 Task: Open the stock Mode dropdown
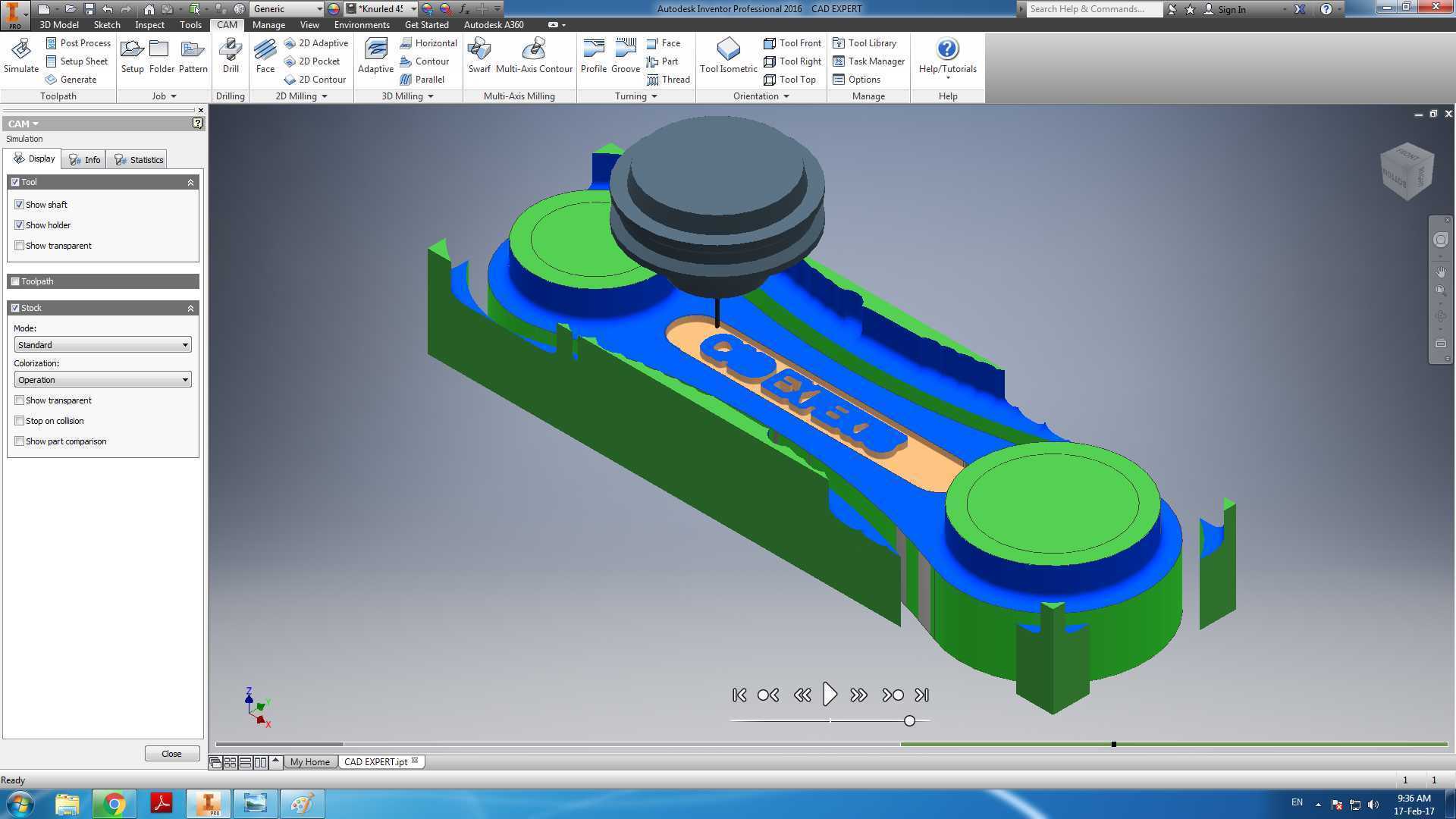pos(102,345)
